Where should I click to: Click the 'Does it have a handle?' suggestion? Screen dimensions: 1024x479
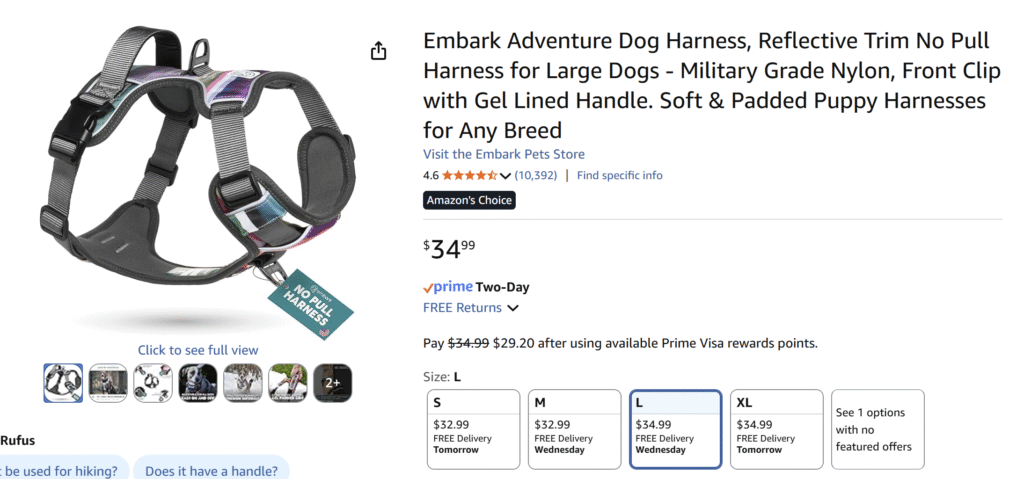point(211,470)
